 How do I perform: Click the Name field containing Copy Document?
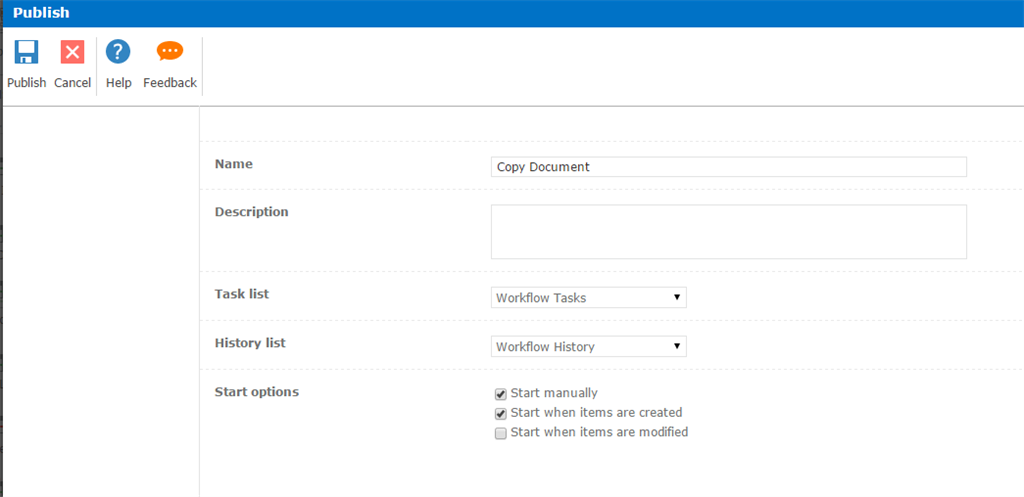728,167
